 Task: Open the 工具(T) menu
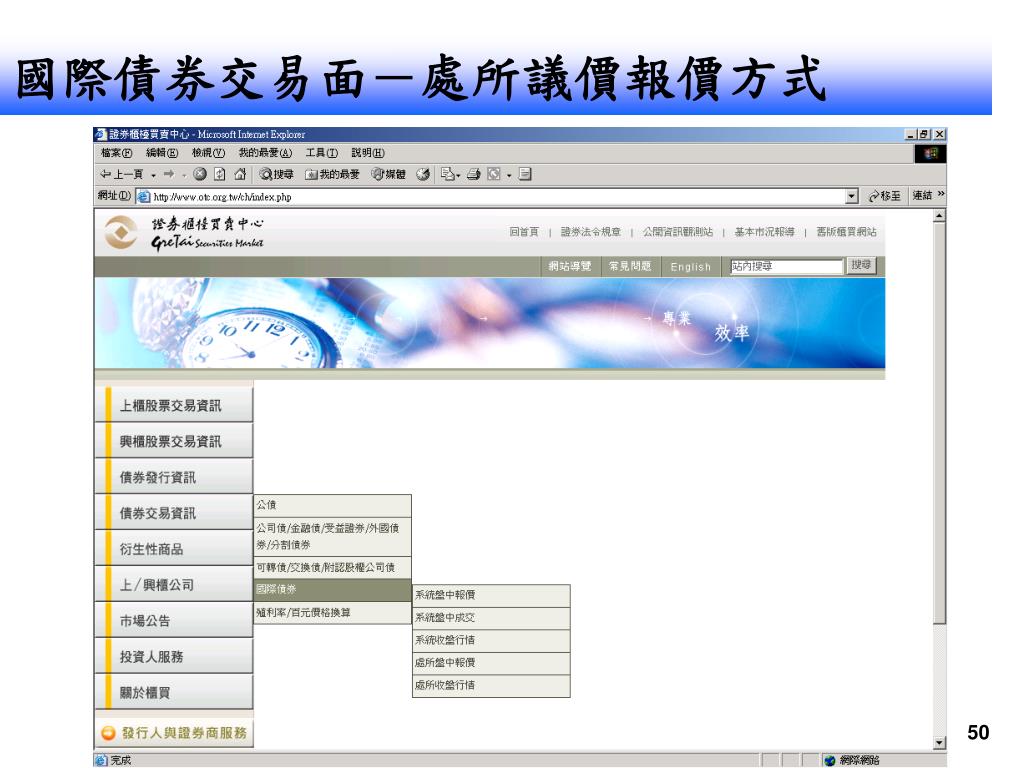[321, 153]
